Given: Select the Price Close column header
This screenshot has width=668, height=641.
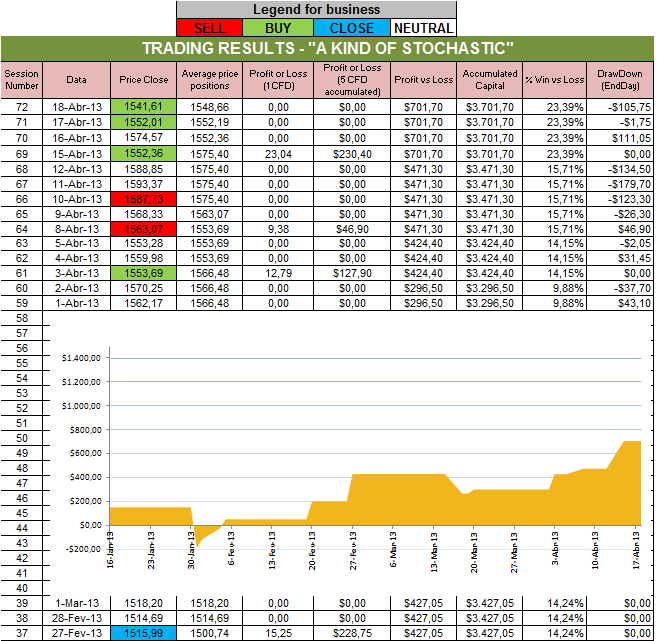Looking at the screenshot, I should [x=144, y=80].
